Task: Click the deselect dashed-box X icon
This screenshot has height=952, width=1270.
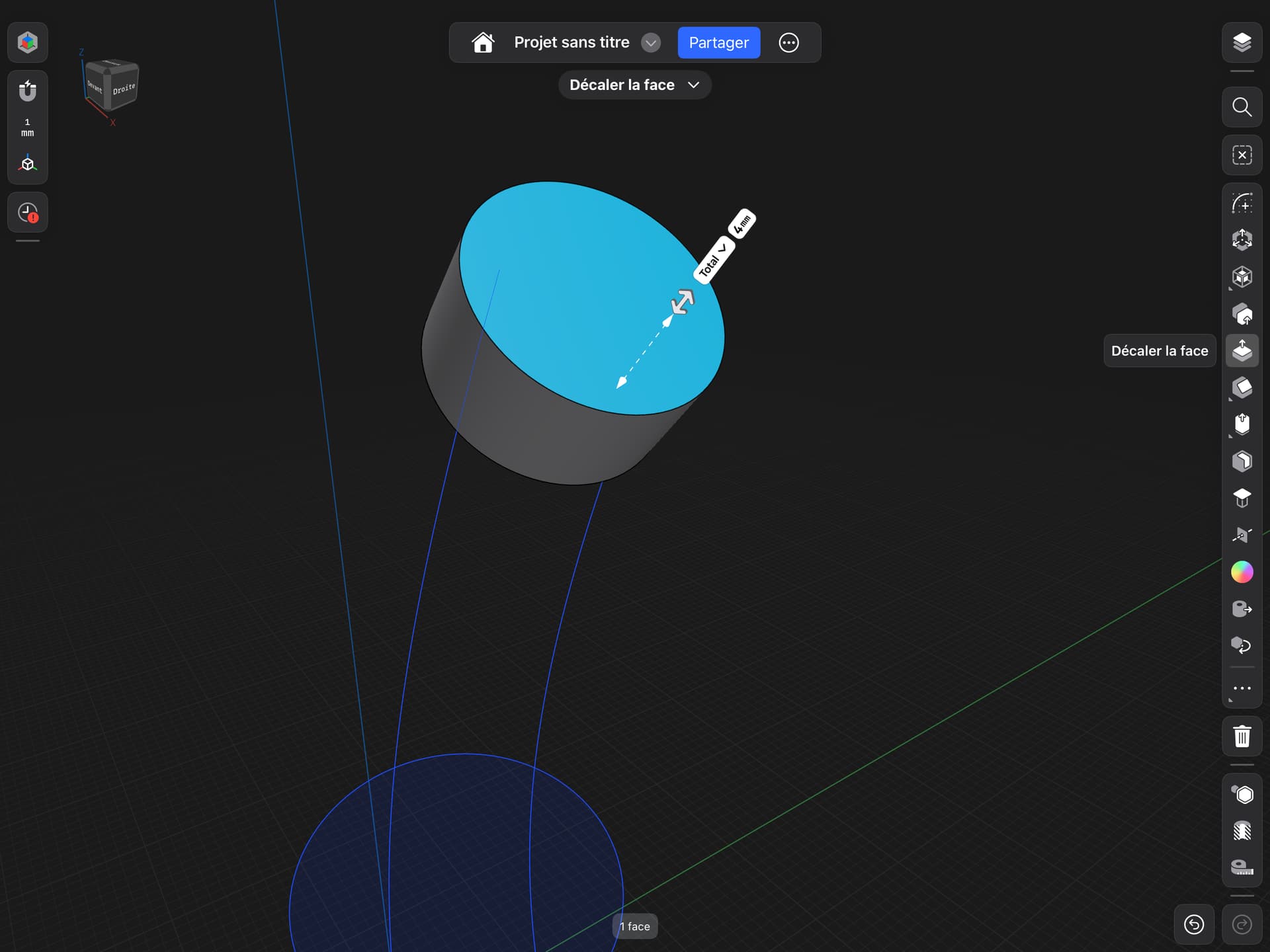Action: click(1242, 155)
